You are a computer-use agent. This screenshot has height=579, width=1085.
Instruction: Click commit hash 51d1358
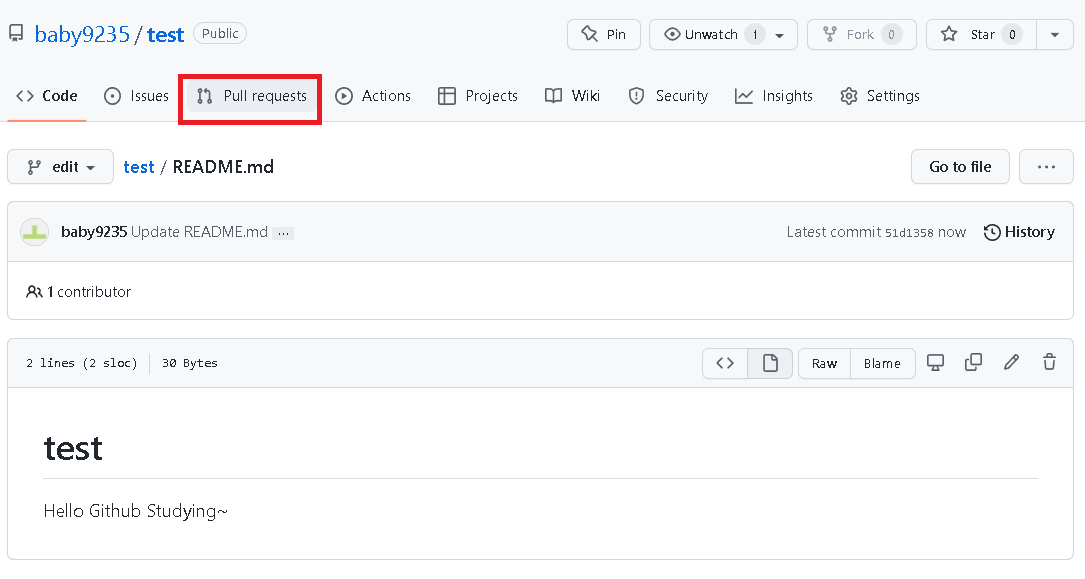(x=909, y=232)
